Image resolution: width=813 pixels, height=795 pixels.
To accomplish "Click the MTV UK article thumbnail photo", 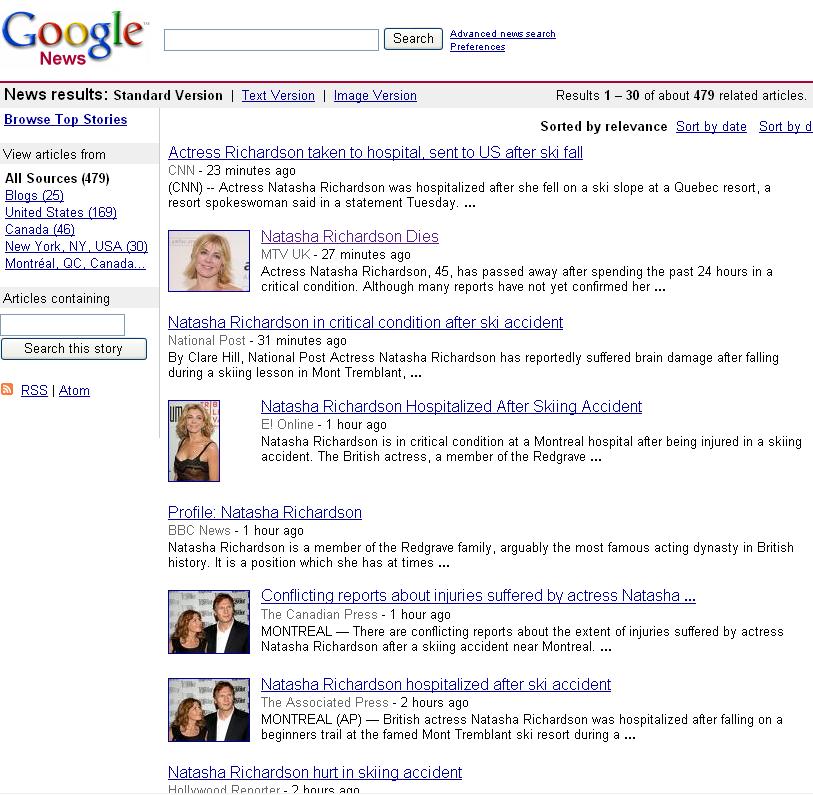I will [x=209, y=261].
